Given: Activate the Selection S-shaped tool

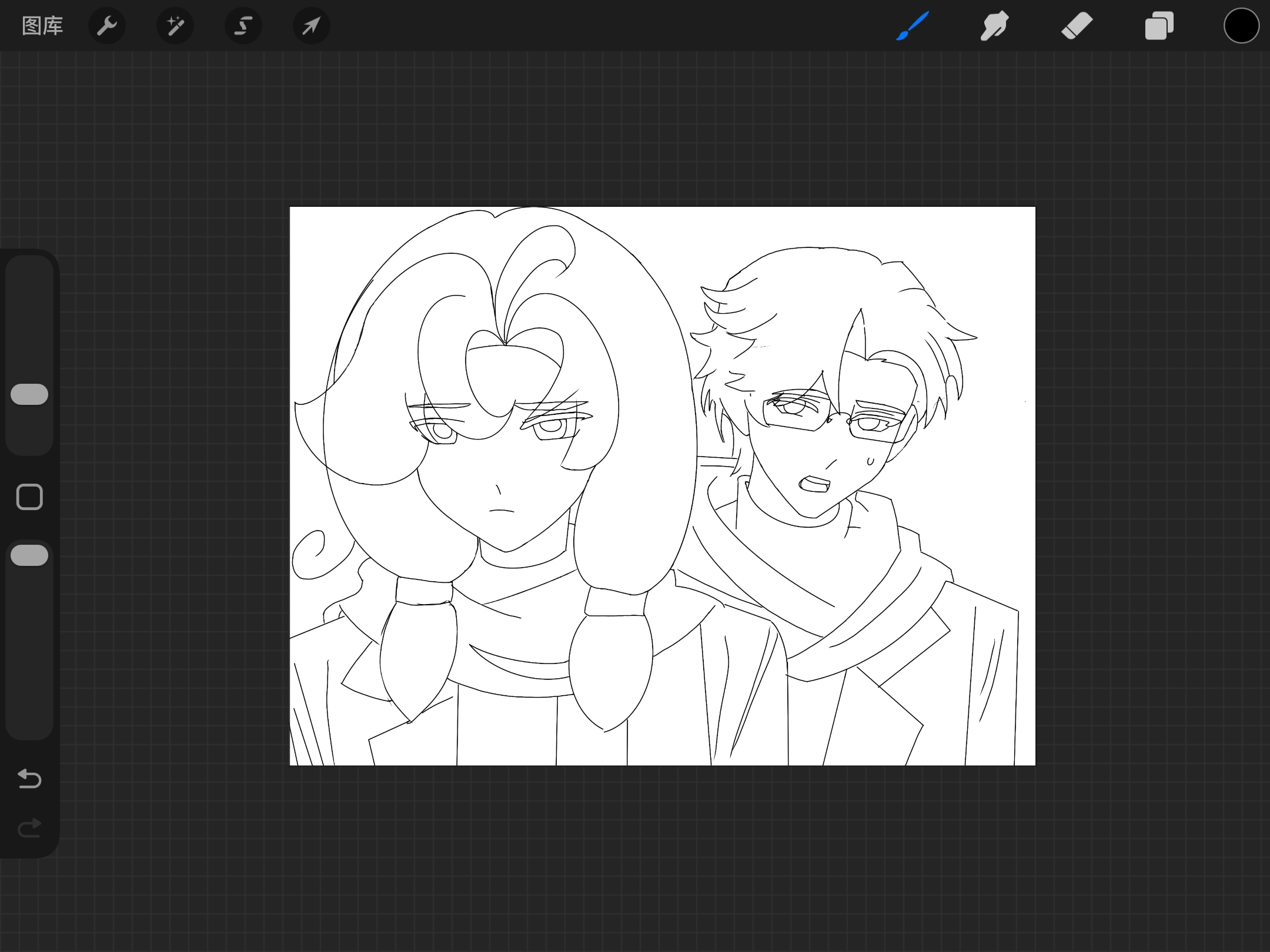Looking at the screenshot, I should [x=243, y=26].
